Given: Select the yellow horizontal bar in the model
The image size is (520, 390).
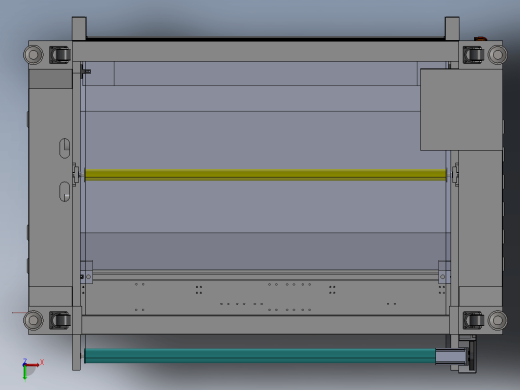Looking at the screenshot, I should 265,175.
